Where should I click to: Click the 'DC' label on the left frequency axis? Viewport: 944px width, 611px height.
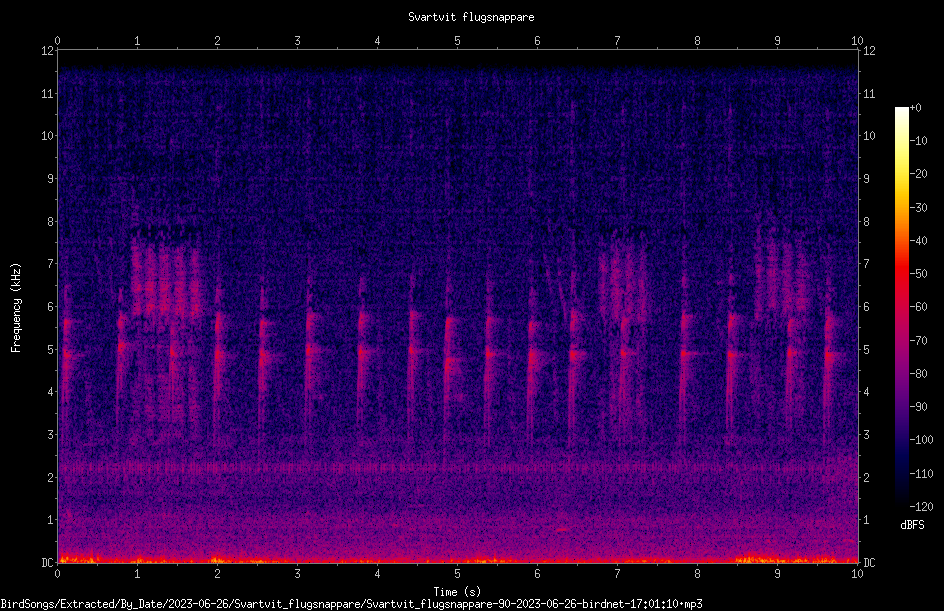(x=48, y=563)
